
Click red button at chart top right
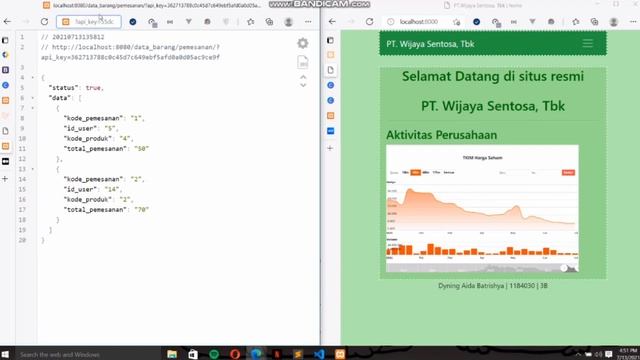pyautogui.click(x=568, y=173)
